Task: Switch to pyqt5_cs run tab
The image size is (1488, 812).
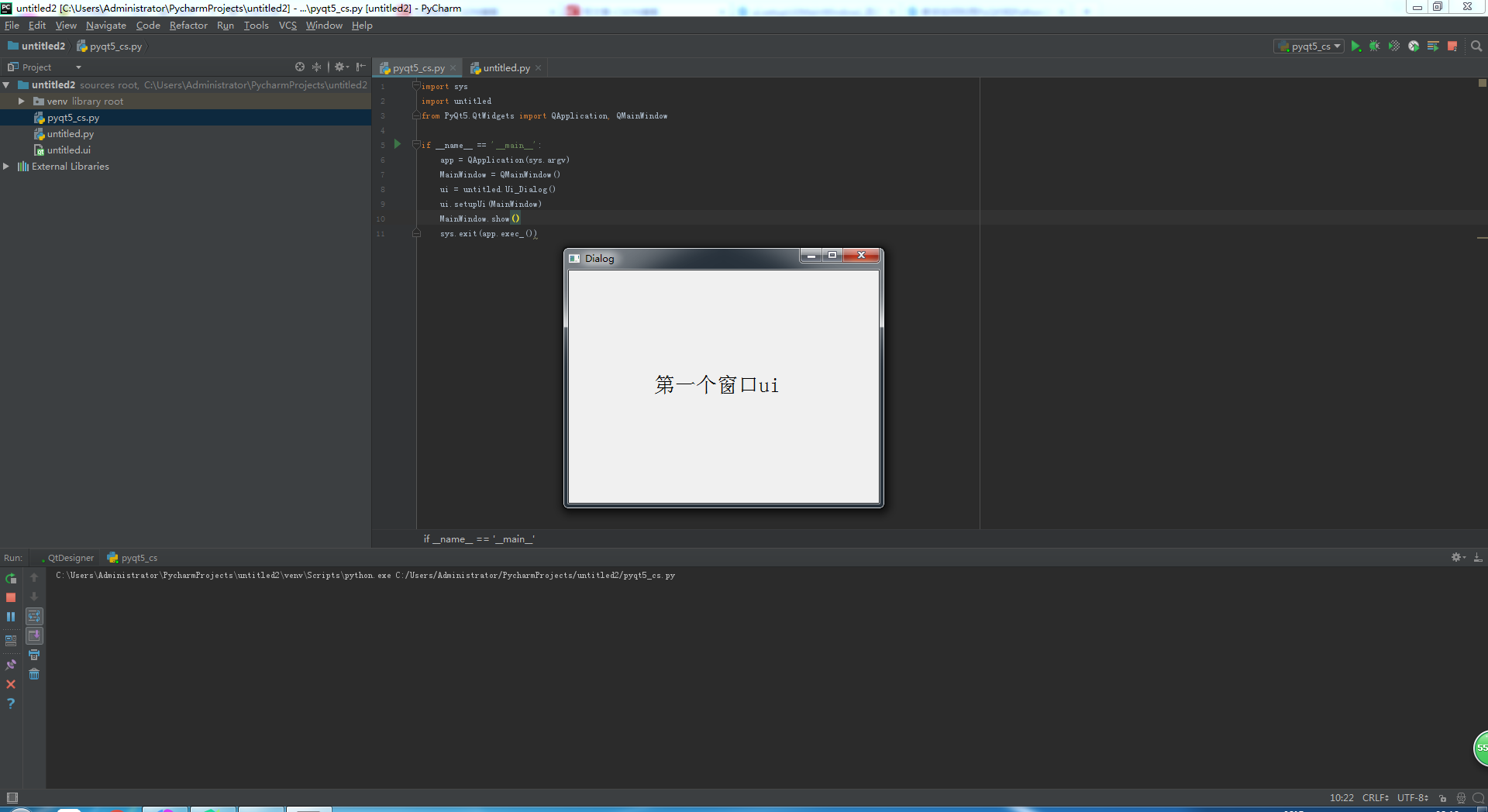Action: 133,558
